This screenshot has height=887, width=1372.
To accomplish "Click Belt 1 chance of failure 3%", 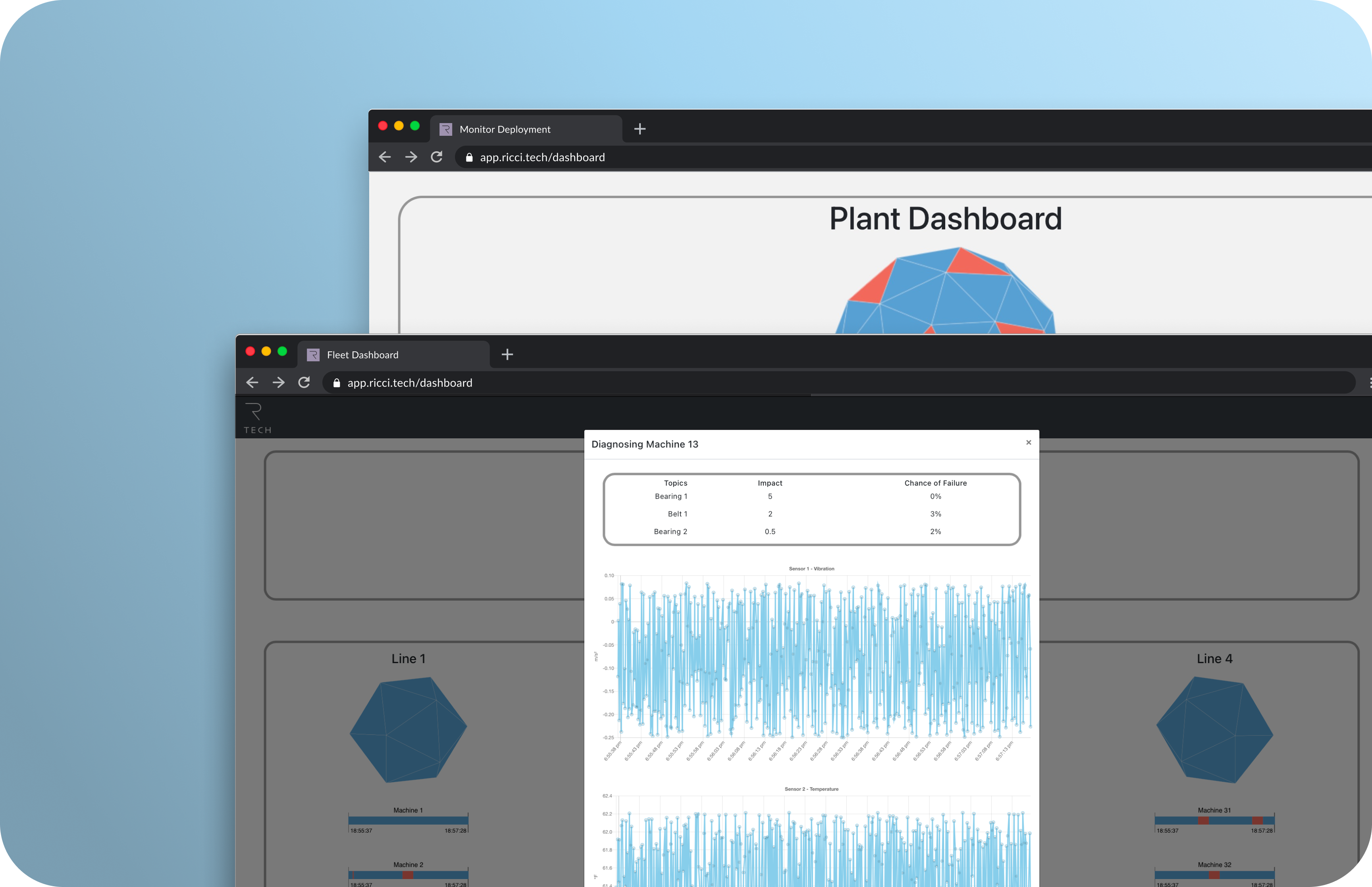I will click(x=936, y=514).
